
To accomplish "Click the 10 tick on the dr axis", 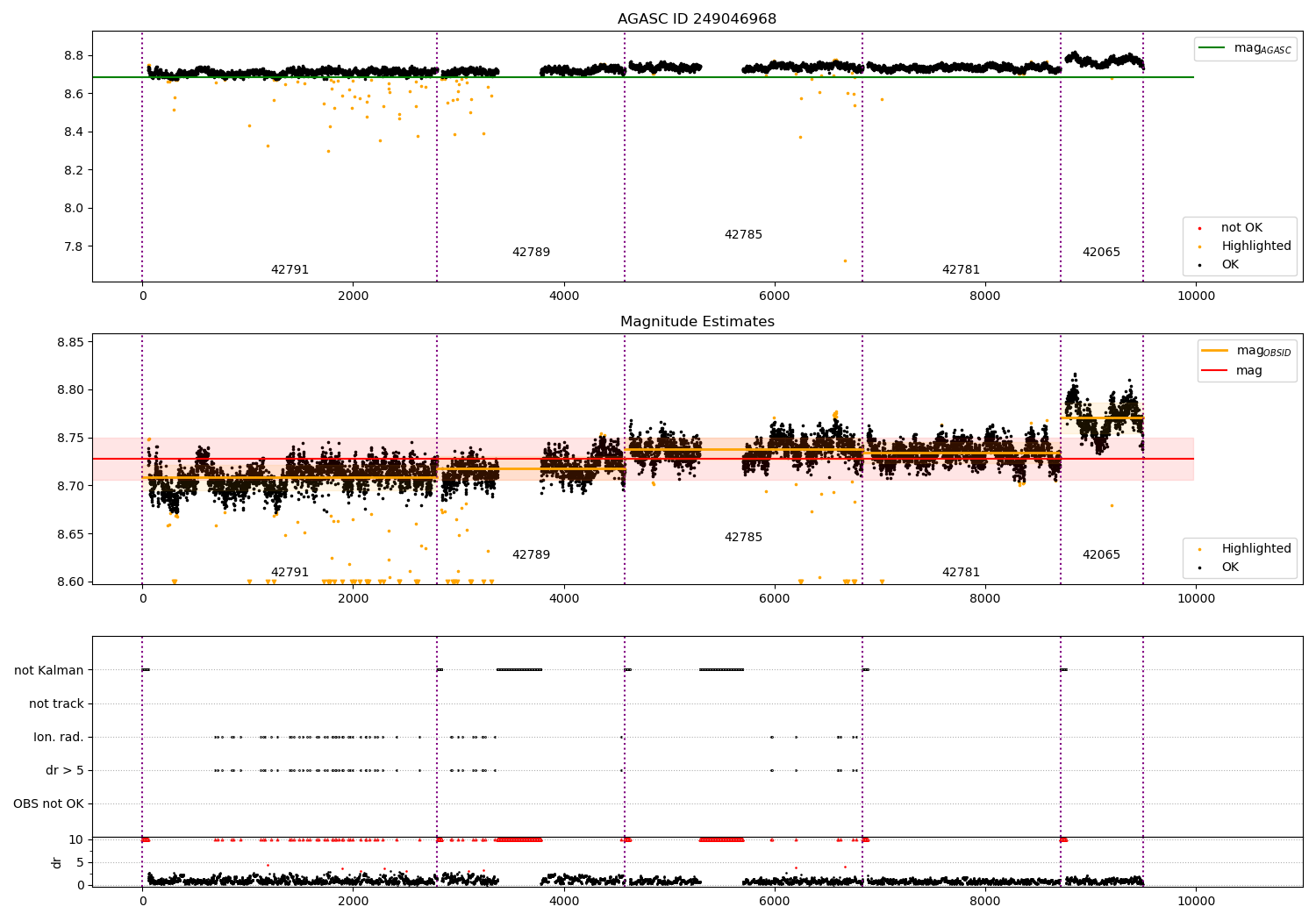I will (76, 839).
